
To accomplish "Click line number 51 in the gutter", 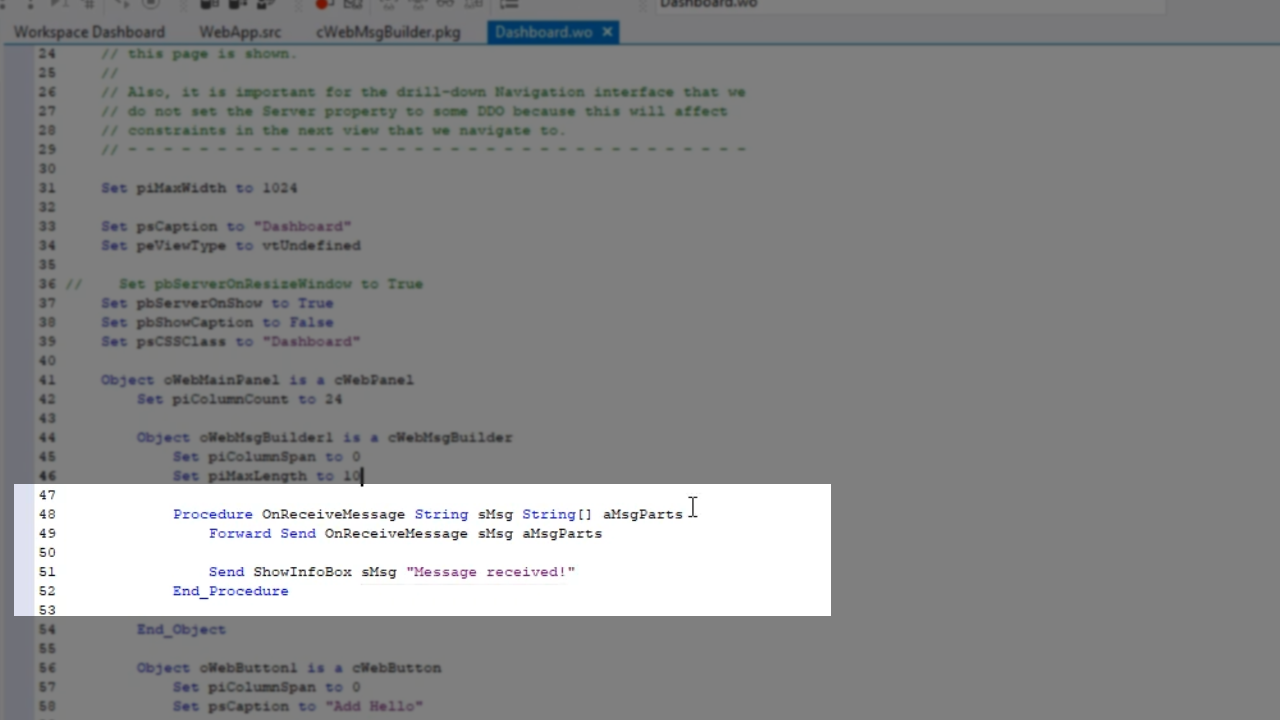I will tap(47, 572).
